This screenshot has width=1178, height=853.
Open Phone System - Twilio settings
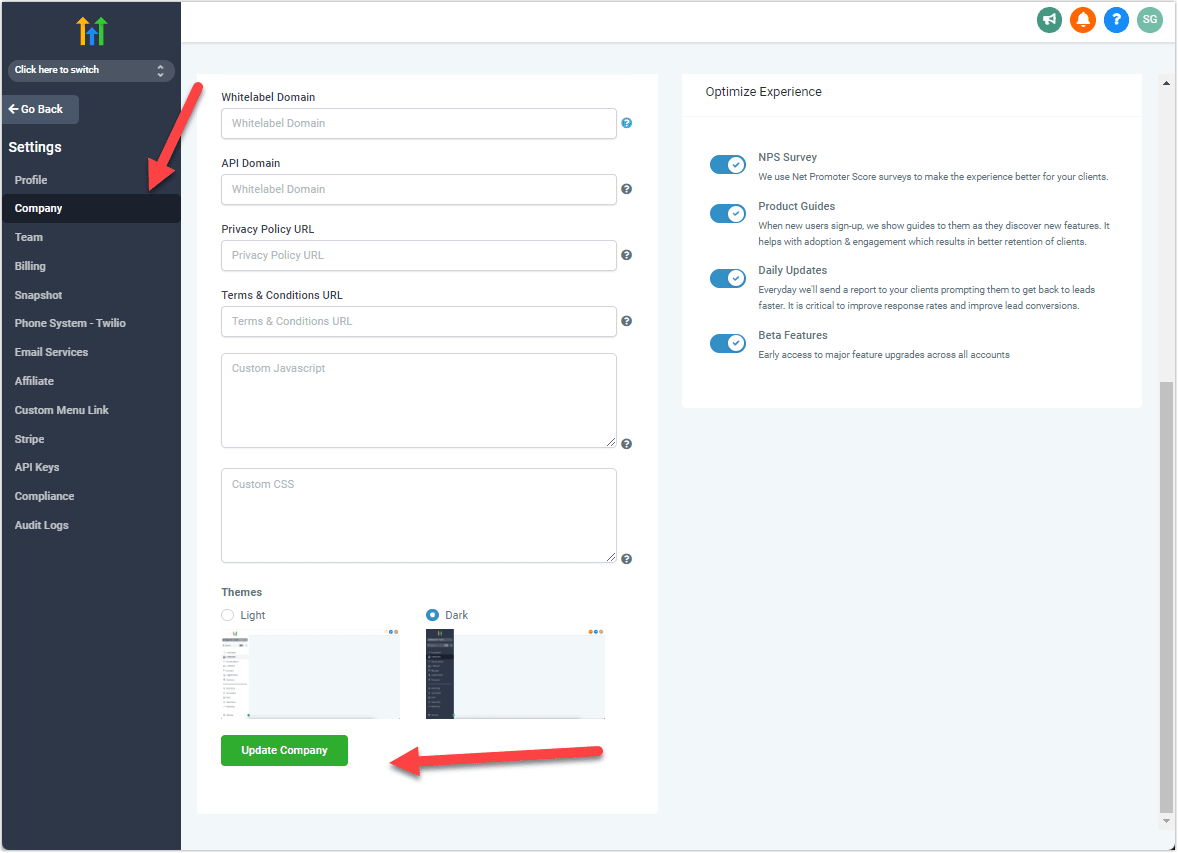coord(70,323)
